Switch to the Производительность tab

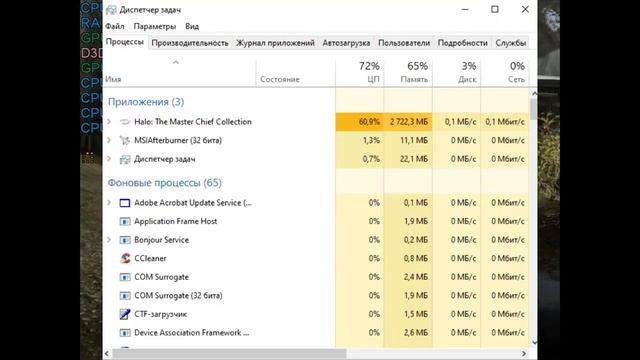tap(190, 43)
